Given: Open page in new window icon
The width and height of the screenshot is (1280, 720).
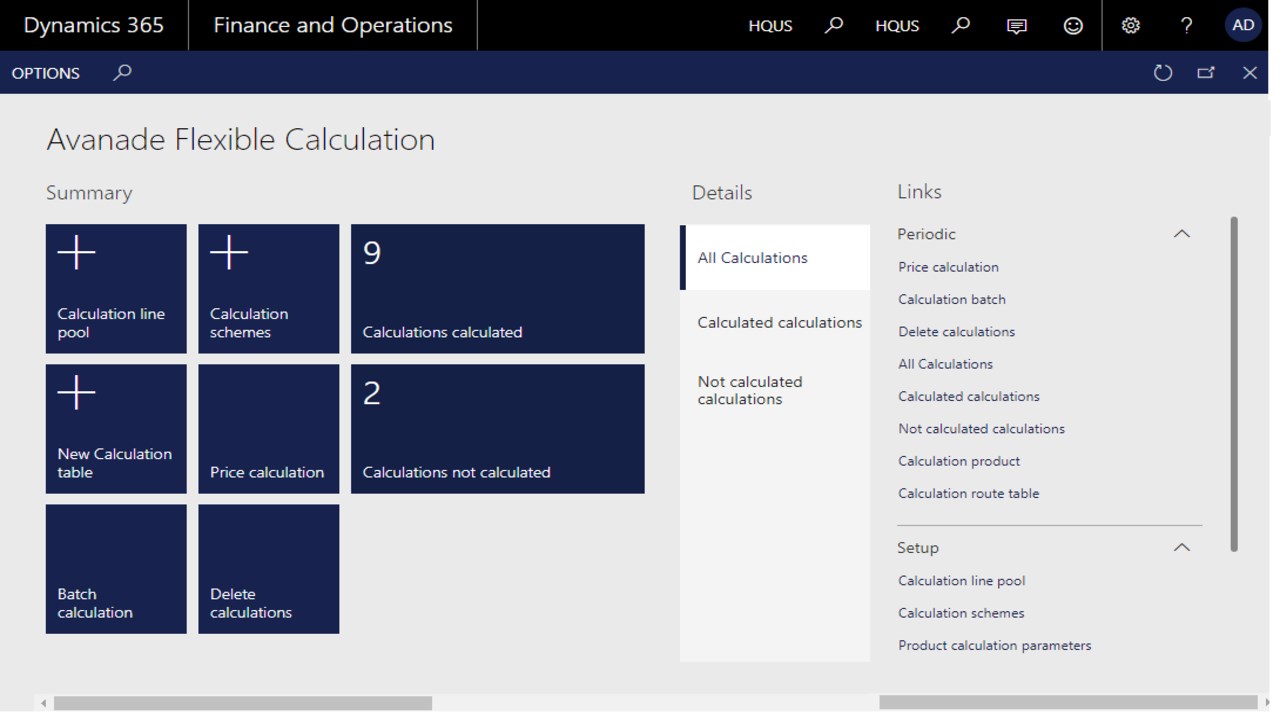Looking at the screenshot, I should pyautogui.click(x=1206, y=73).
